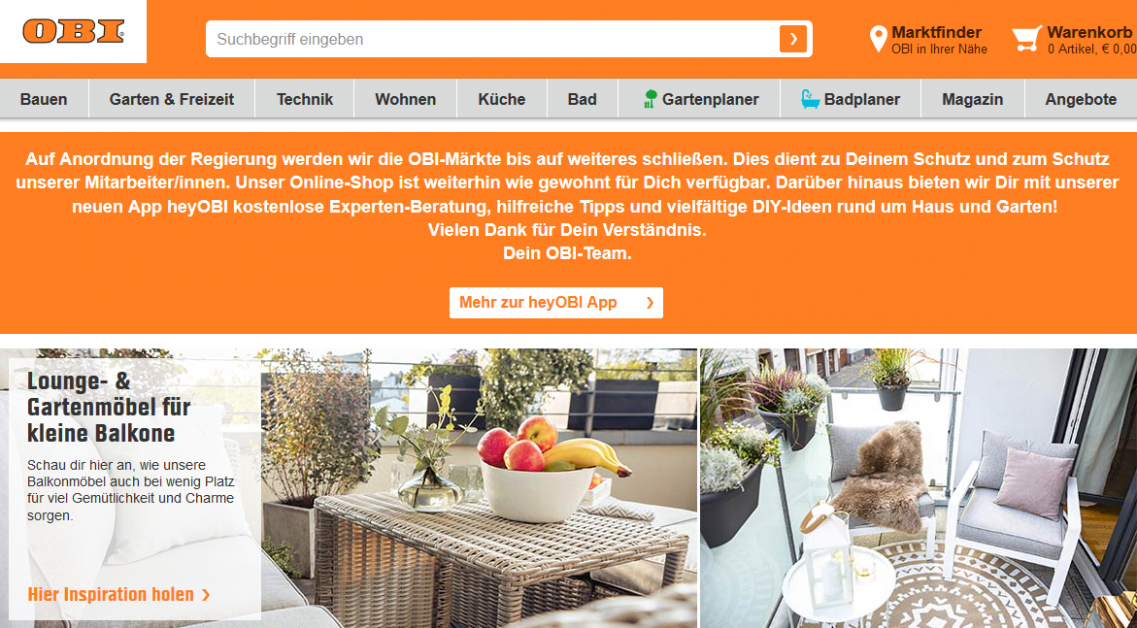Open the Küche menu item
Viewport: 1137px width, 628px height.
pyautogui.click(x=502, y=99)
